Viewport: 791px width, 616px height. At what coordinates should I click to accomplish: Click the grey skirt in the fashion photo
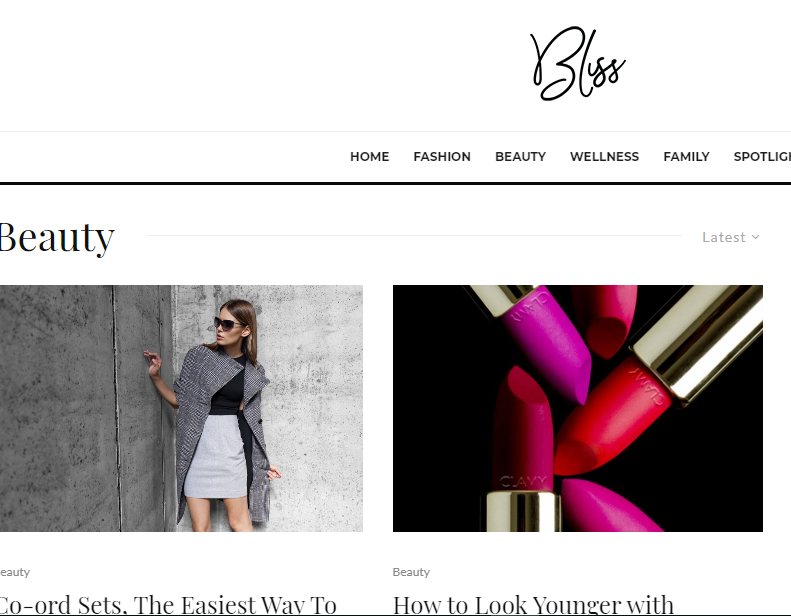tap(217, 457)
